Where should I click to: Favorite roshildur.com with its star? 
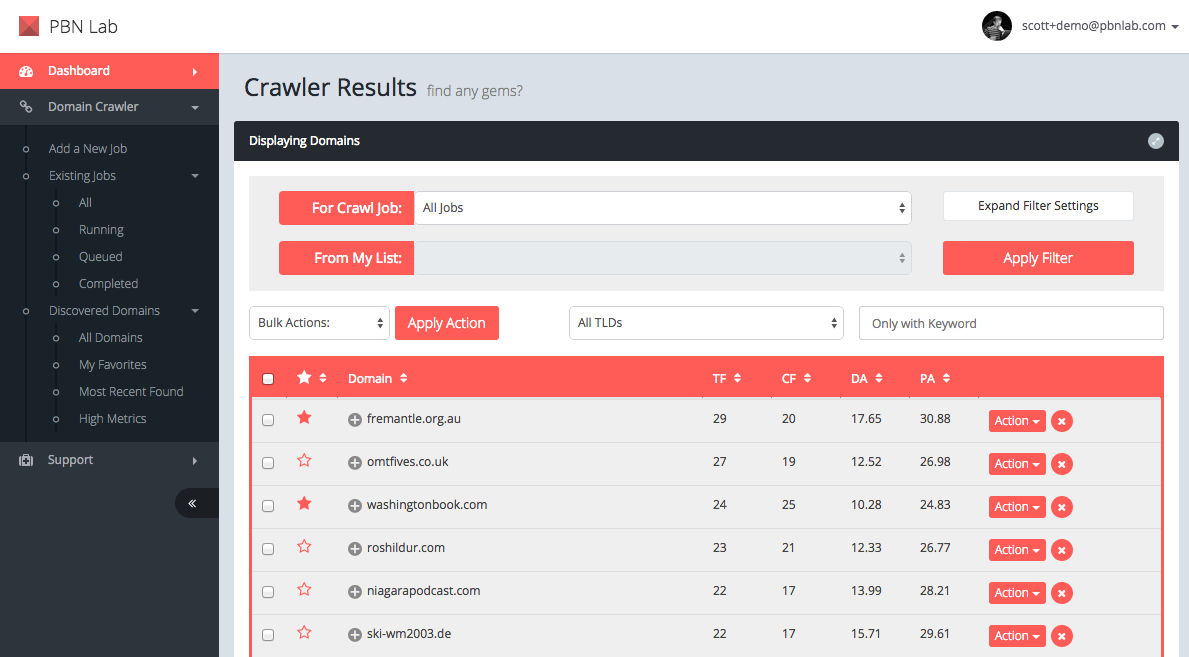pyautogui.click(x=304, y=546)
